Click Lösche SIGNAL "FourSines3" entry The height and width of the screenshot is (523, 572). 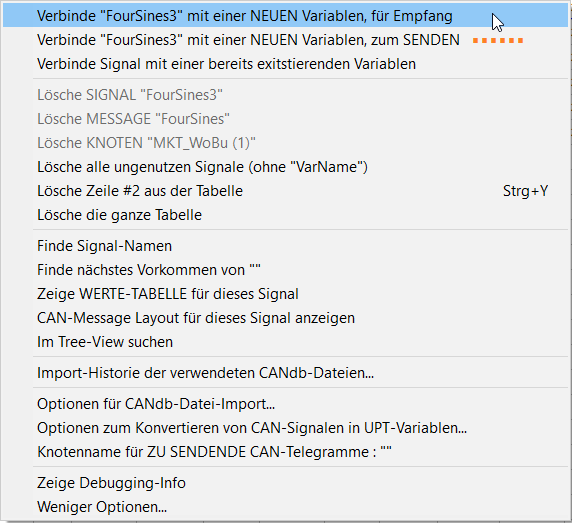coord(286,95)
